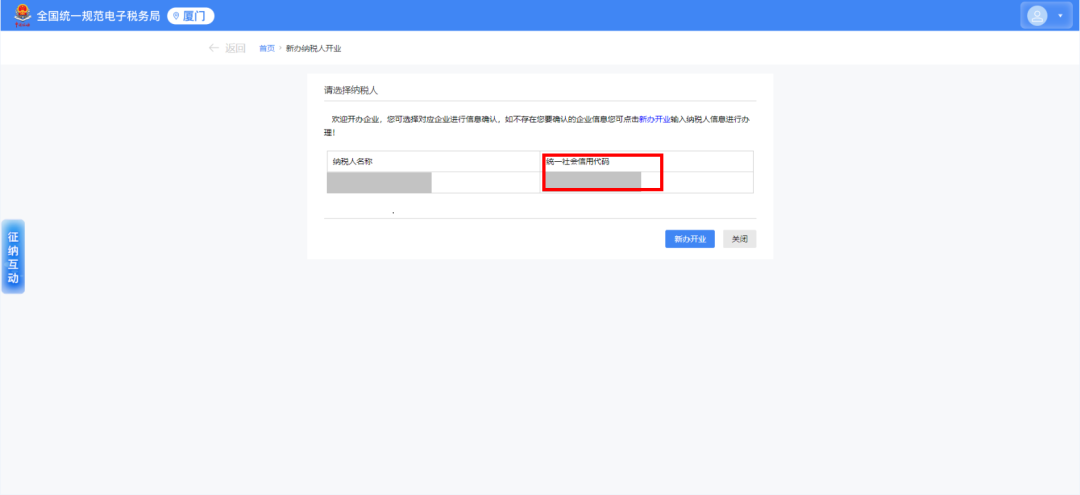
Task: Open the 首页 breadcrumb link
Action: point(267,48)
